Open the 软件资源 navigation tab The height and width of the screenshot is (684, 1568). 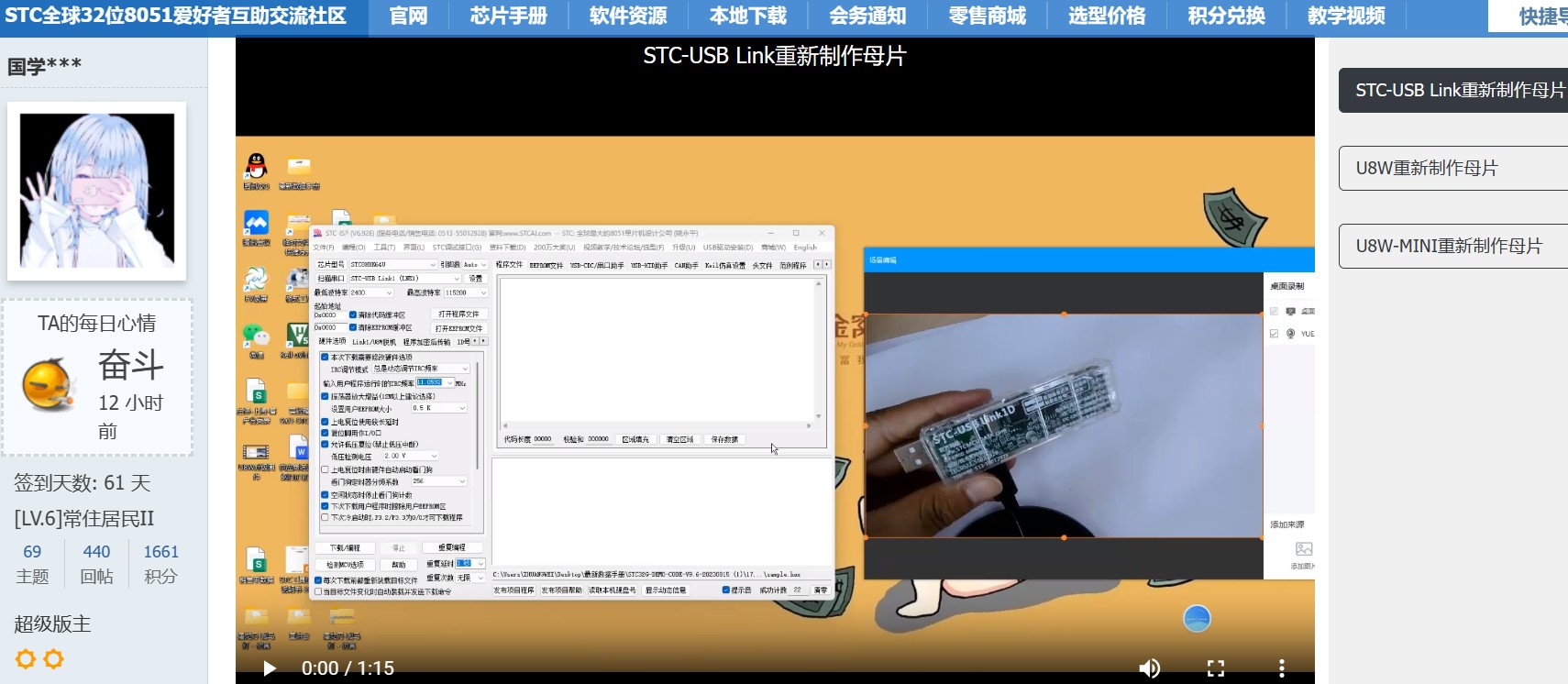click(x=628, y=17)
